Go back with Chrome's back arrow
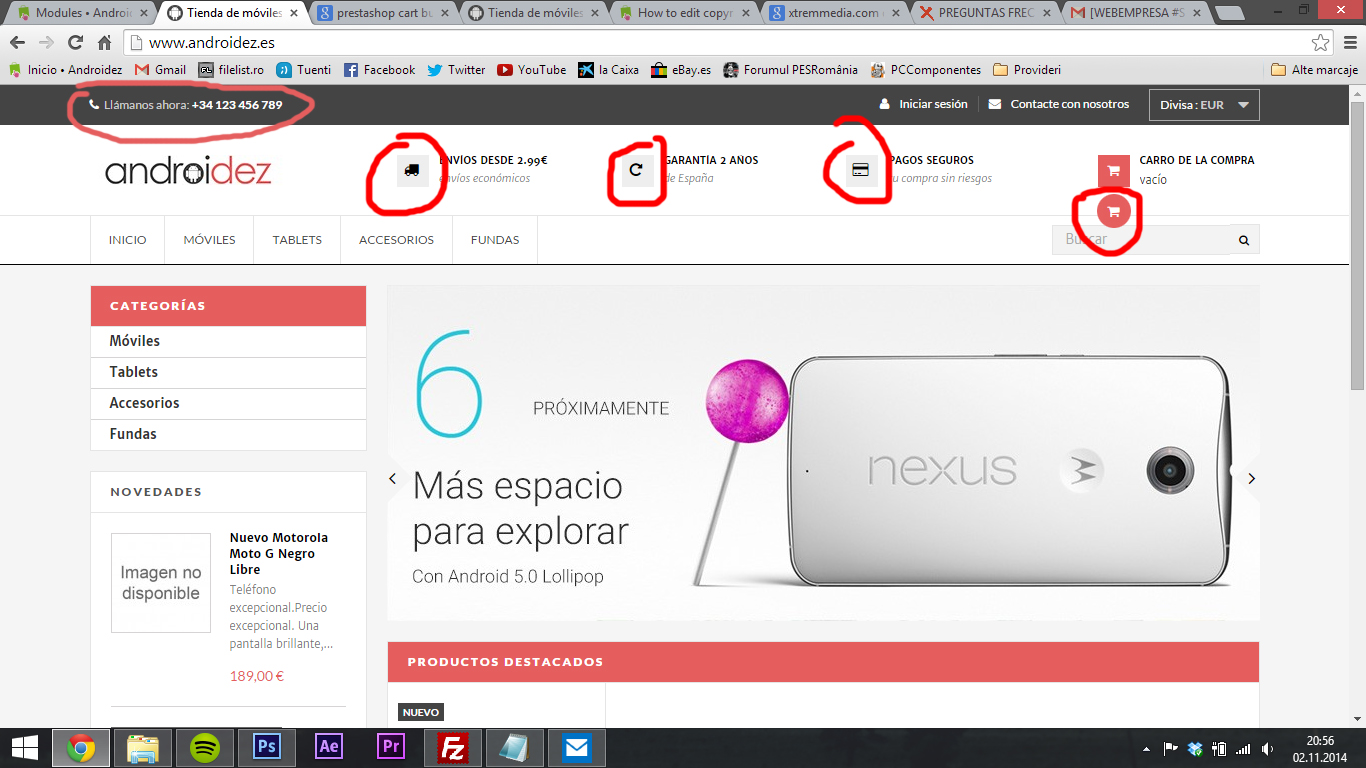Viewport: 1366px width, 768px height. pyautogui.click(x=18, y=43)
